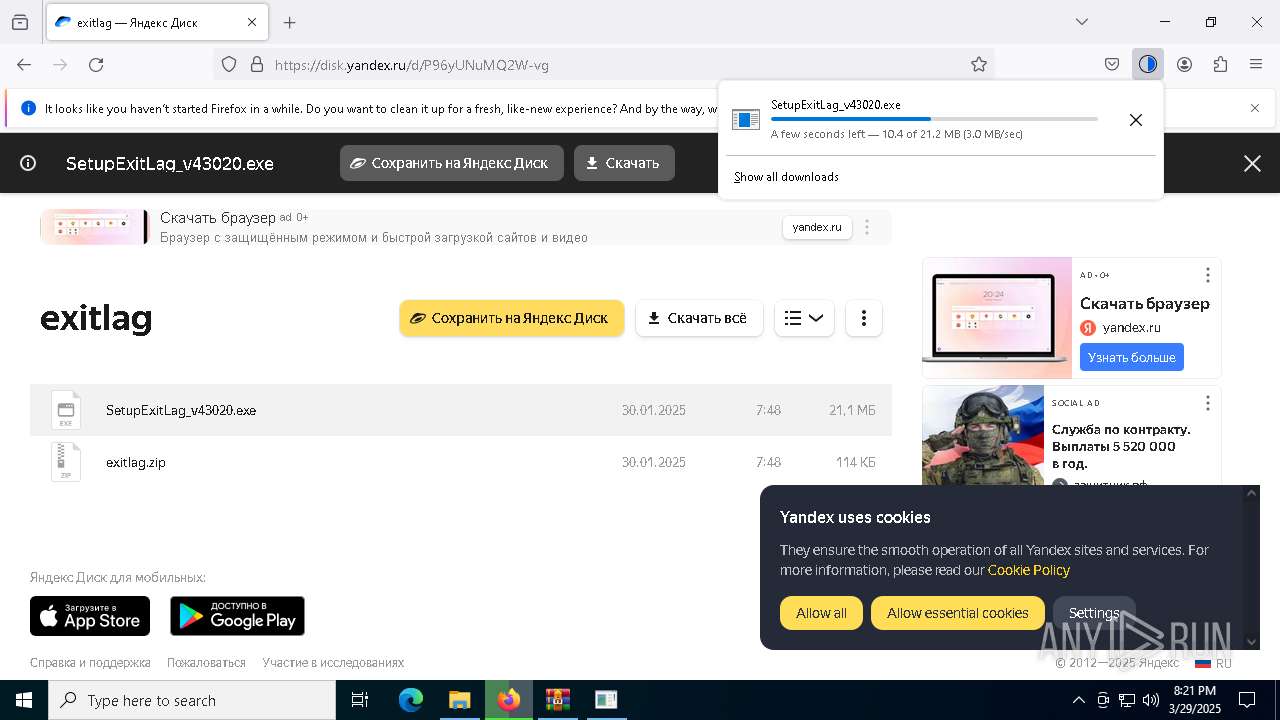This screenshot has width=1280, height=720.
Task: Open WinRAR from taskbar
Action: pos(557,700)
